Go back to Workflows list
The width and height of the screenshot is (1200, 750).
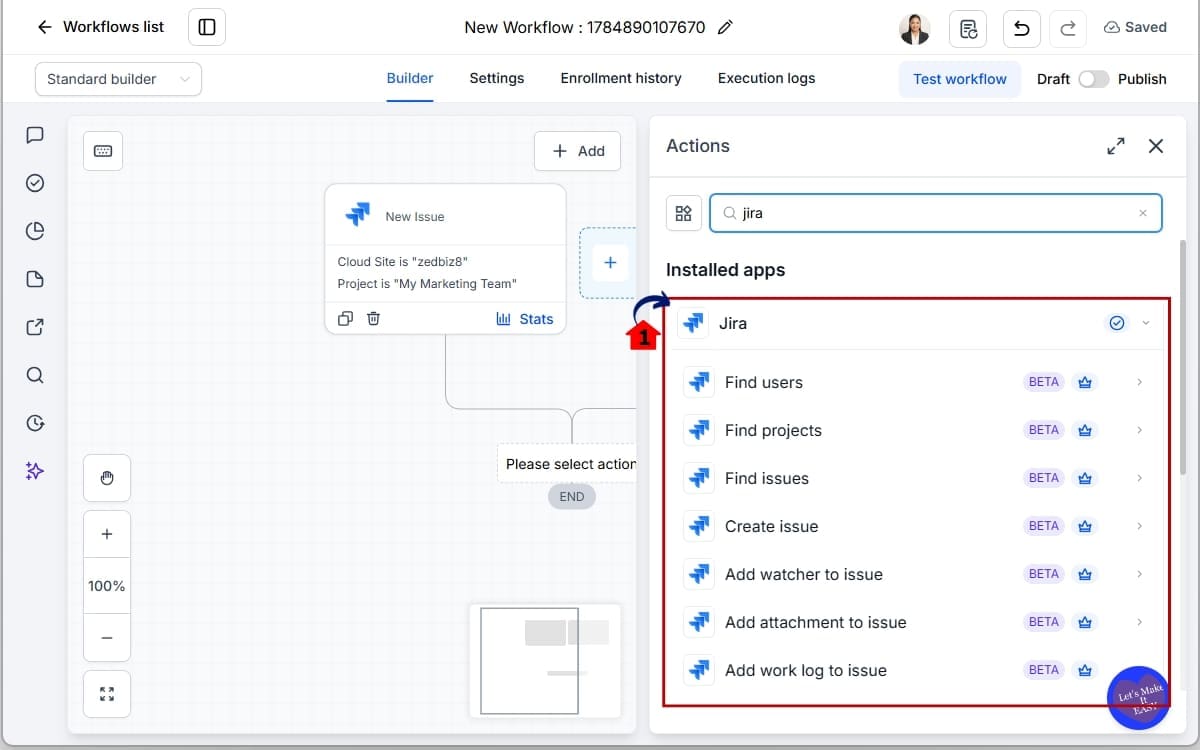[100, 27]
